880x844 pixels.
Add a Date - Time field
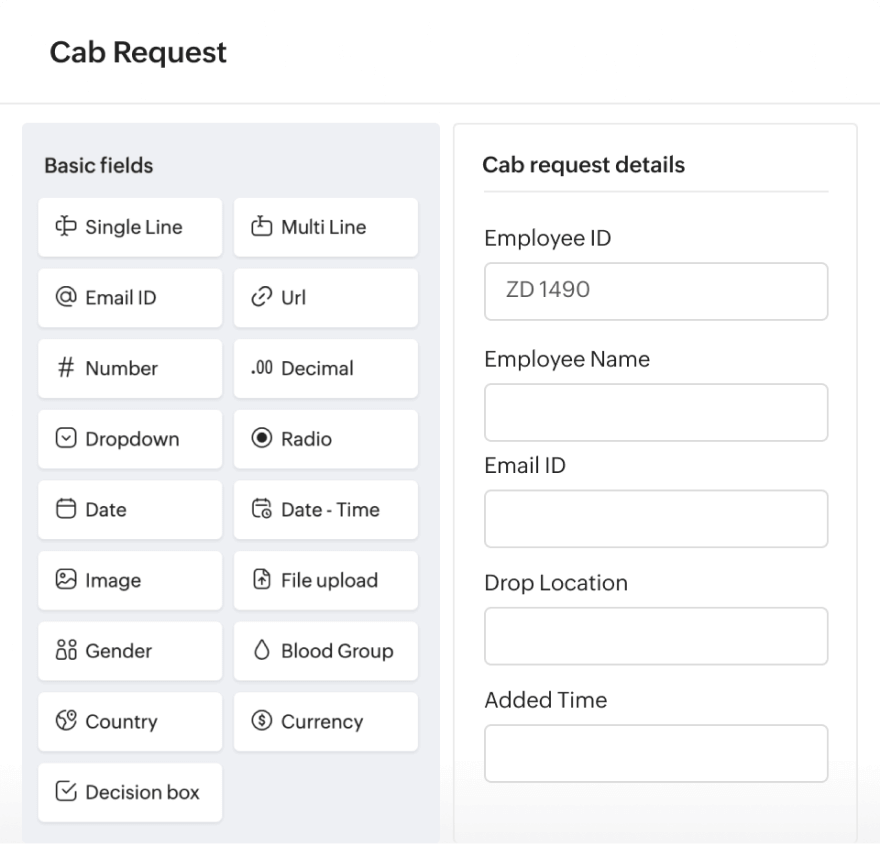pyautogui.click(x=325, y=510)
